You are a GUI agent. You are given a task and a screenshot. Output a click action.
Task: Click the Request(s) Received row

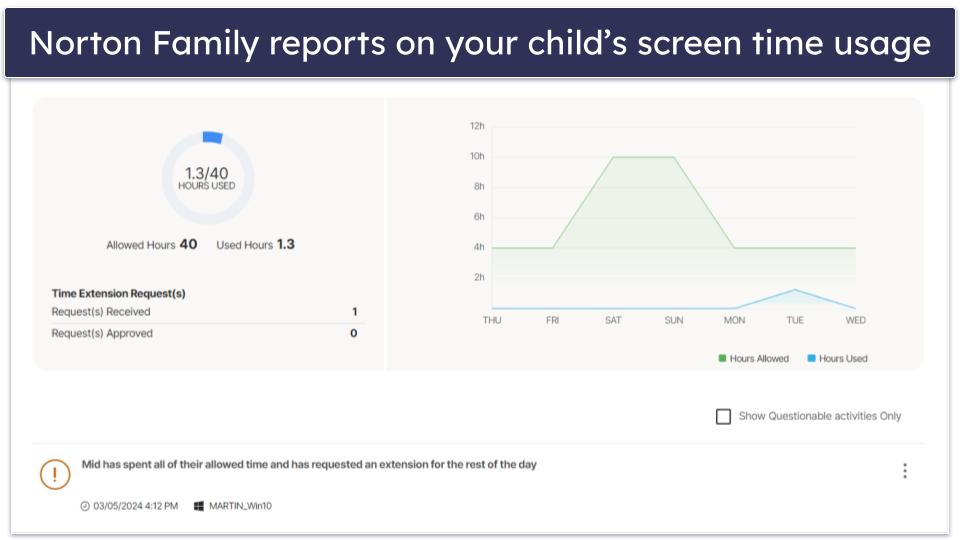point(207,312)
